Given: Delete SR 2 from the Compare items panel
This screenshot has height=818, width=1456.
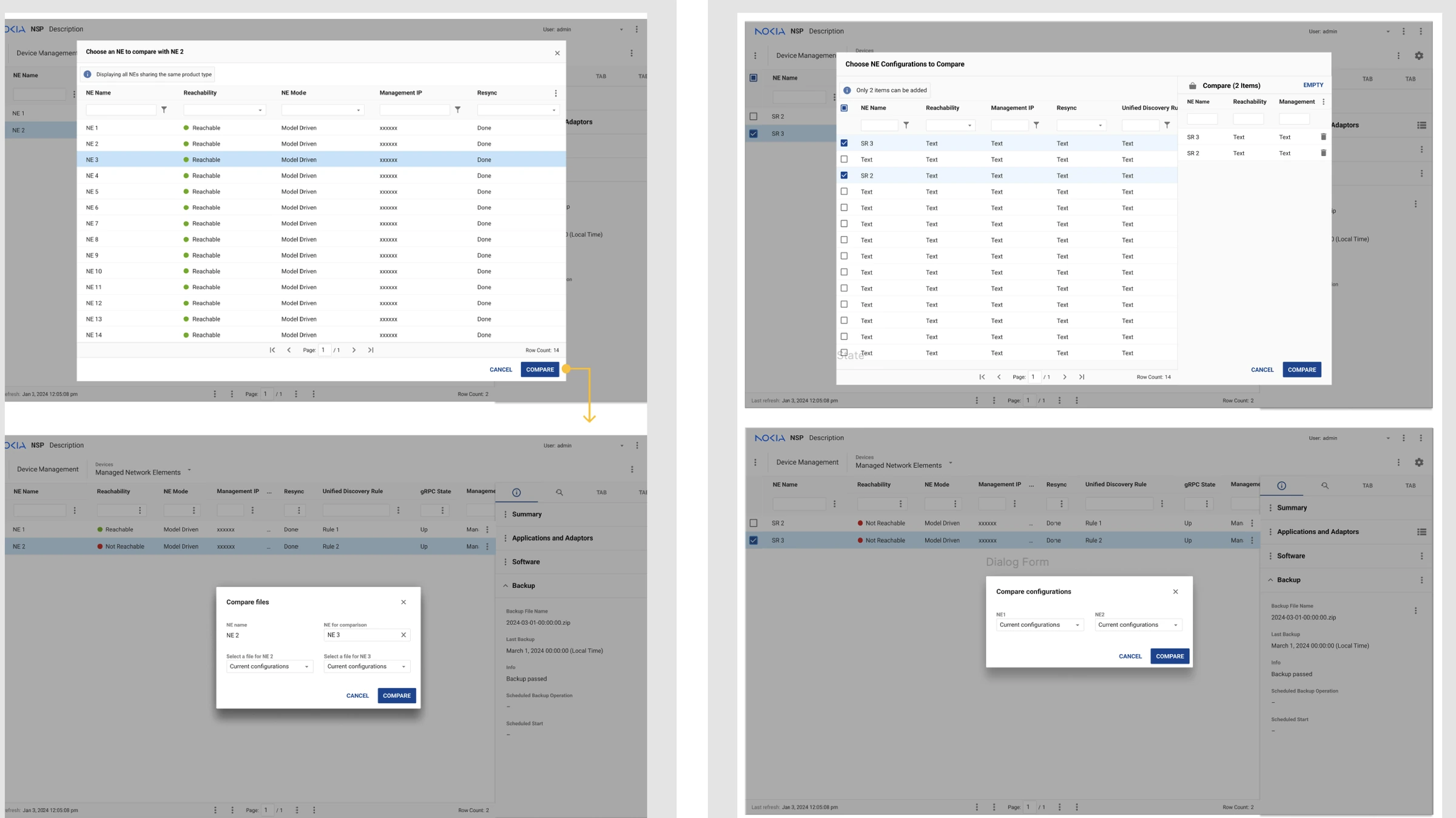Looking at the screenshot, I should (1323, 153).
